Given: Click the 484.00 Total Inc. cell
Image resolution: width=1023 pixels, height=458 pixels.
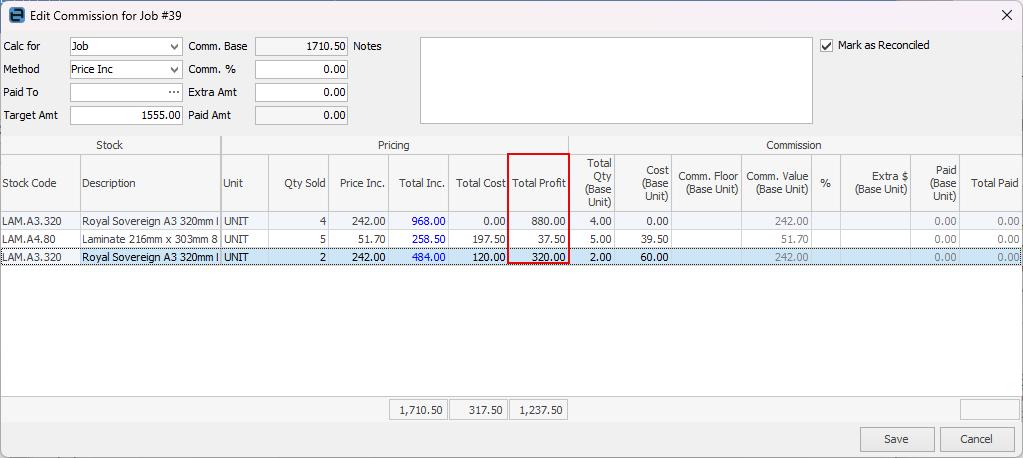Looking at the screenshot, I should (418, 257).
